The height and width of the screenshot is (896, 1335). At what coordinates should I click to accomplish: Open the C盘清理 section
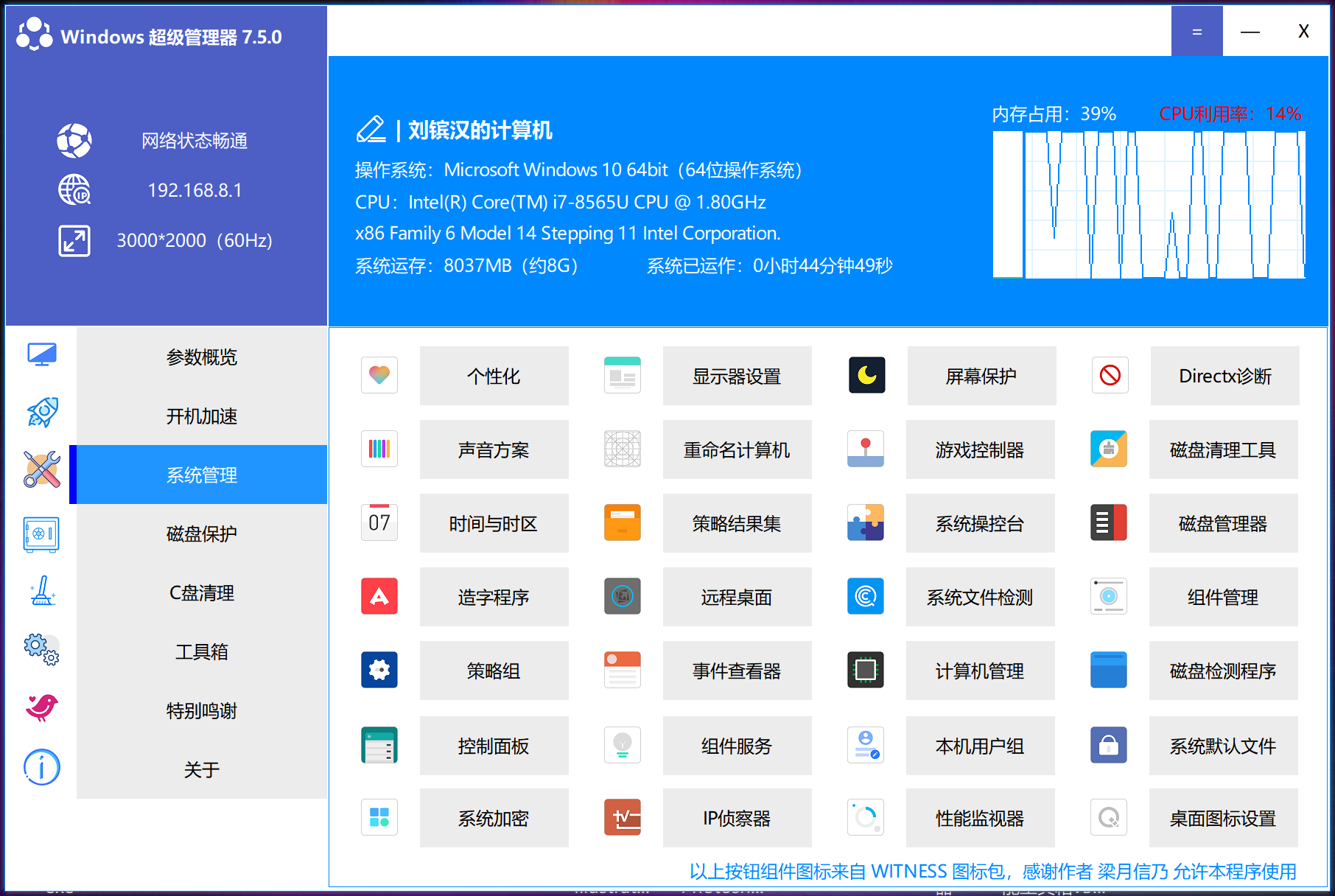click(202, 592)
